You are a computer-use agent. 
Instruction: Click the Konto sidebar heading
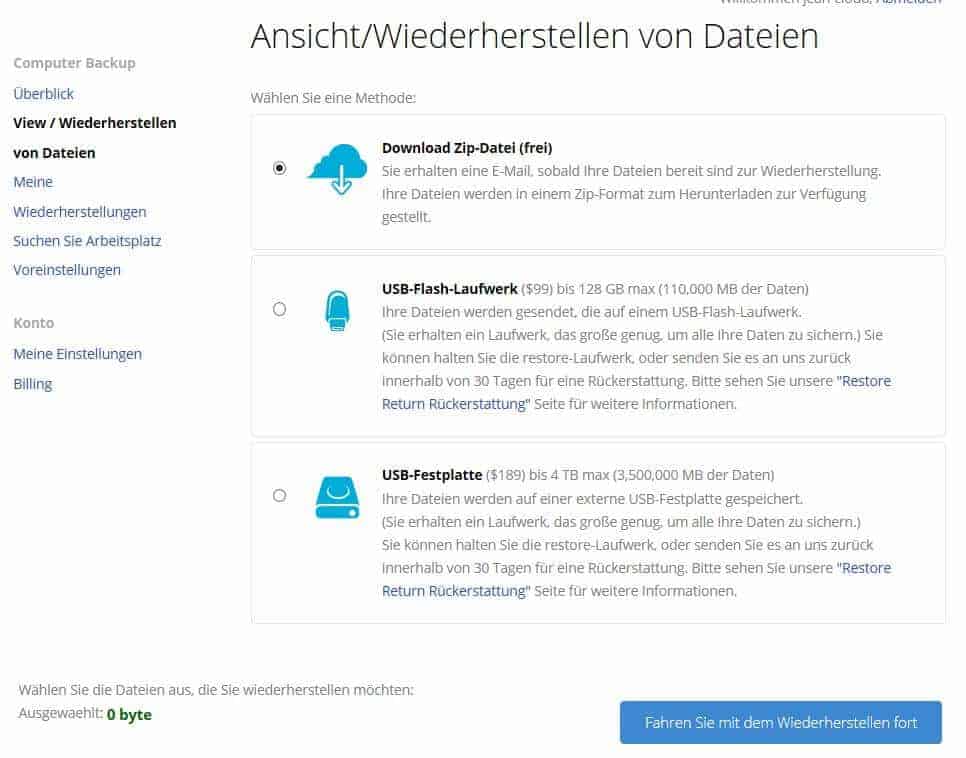tap(34, 323)
